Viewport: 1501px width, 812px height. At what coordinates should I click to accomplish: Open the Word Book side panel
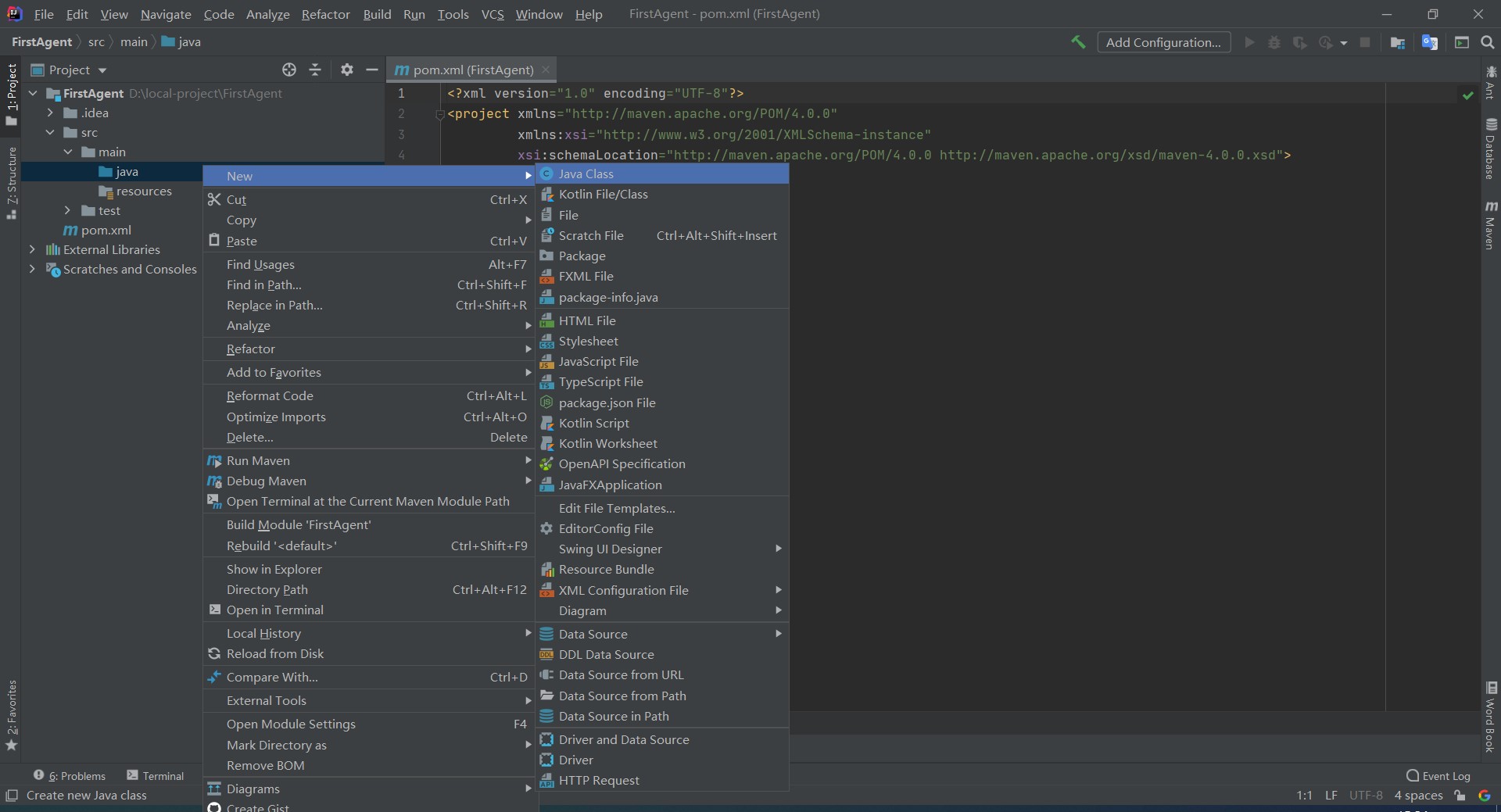click(x=1491, y=717)
